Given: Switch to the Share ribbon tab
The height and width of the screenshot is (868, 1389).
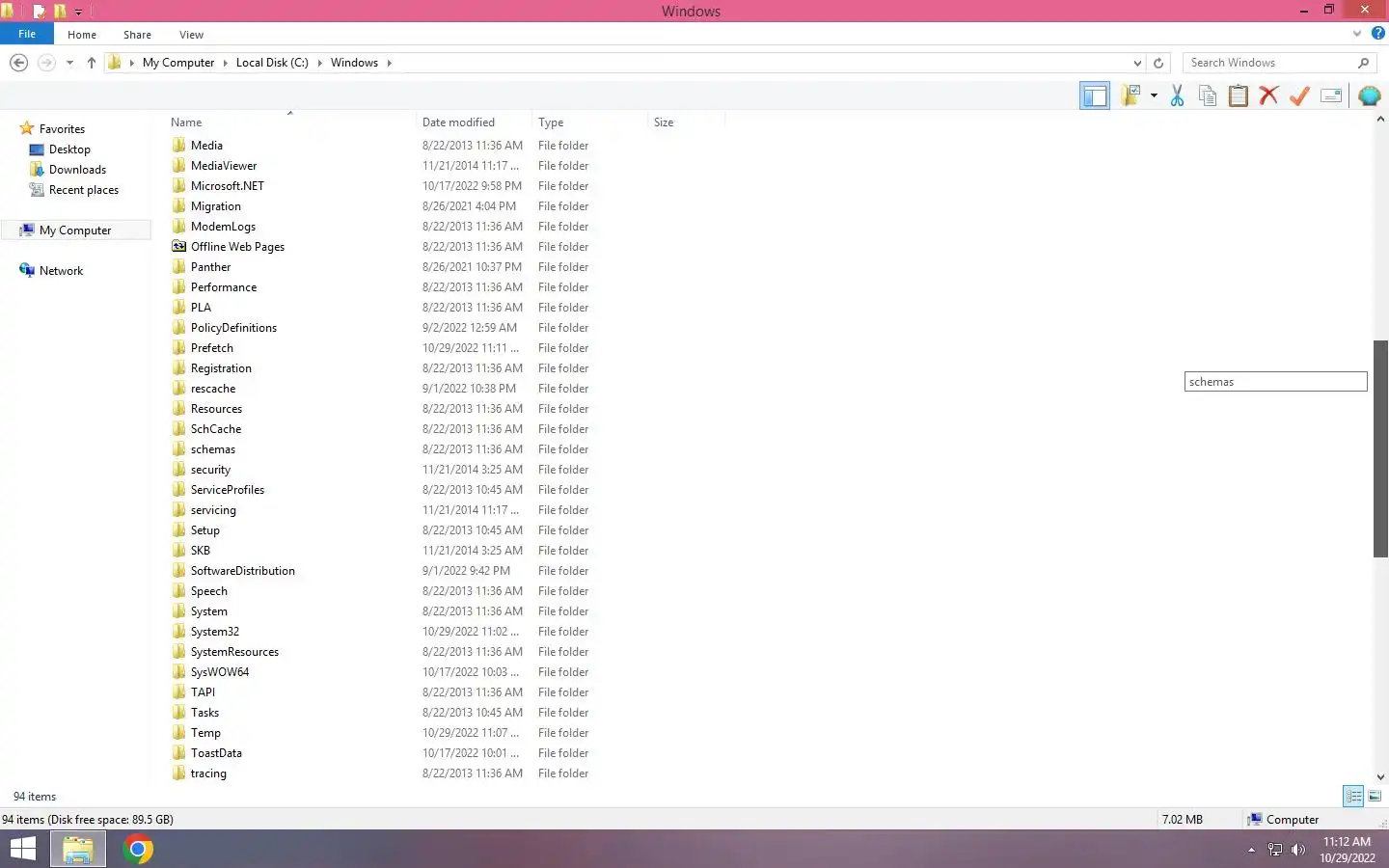Looking at the screenshot, I should 137,35.
